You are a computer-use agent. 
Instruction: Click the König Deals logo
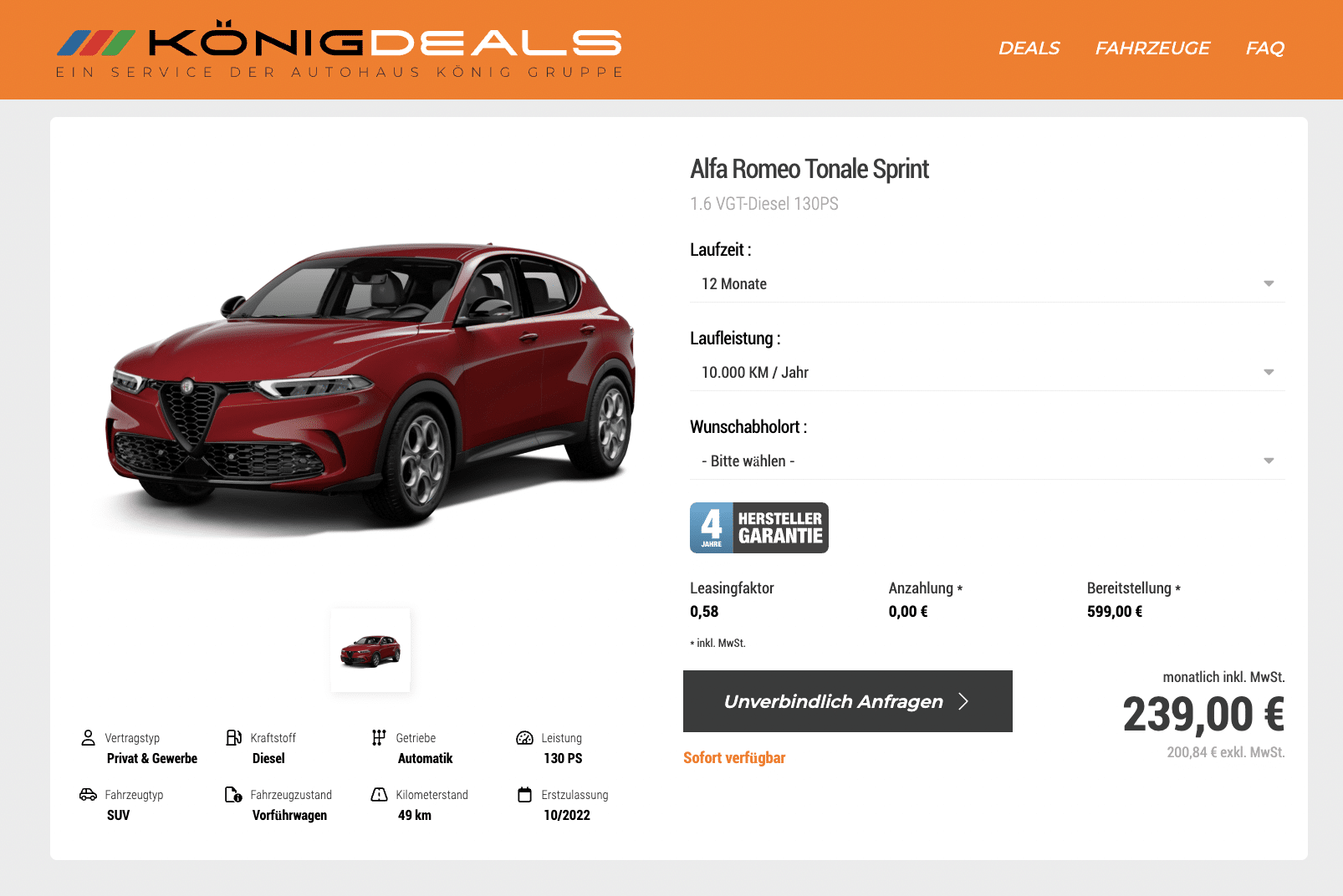pos(340,48)
